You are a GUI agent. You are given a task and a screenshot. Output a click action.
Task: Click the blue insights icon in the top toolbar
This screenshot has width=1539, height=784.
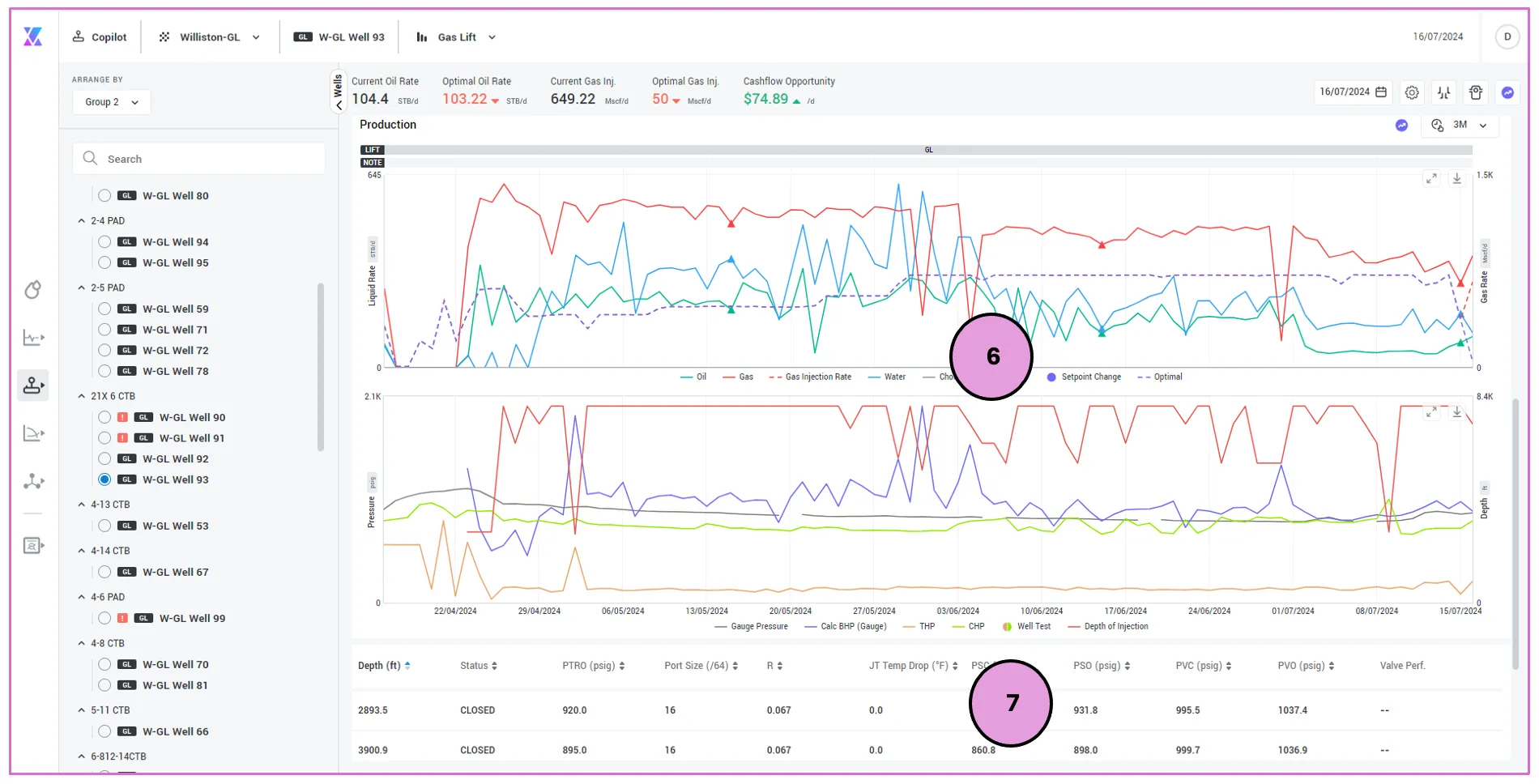(1507, 92)
